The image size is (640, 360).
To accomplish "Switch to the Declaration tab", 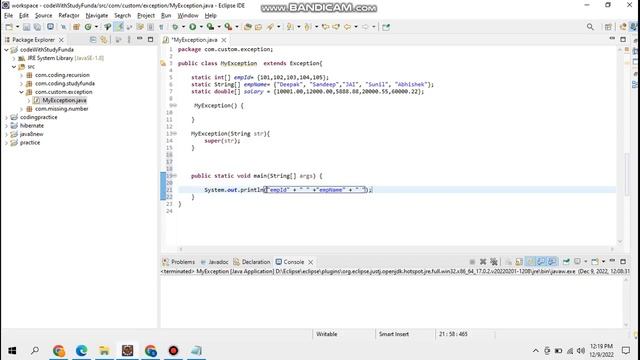I will [252, 262].
